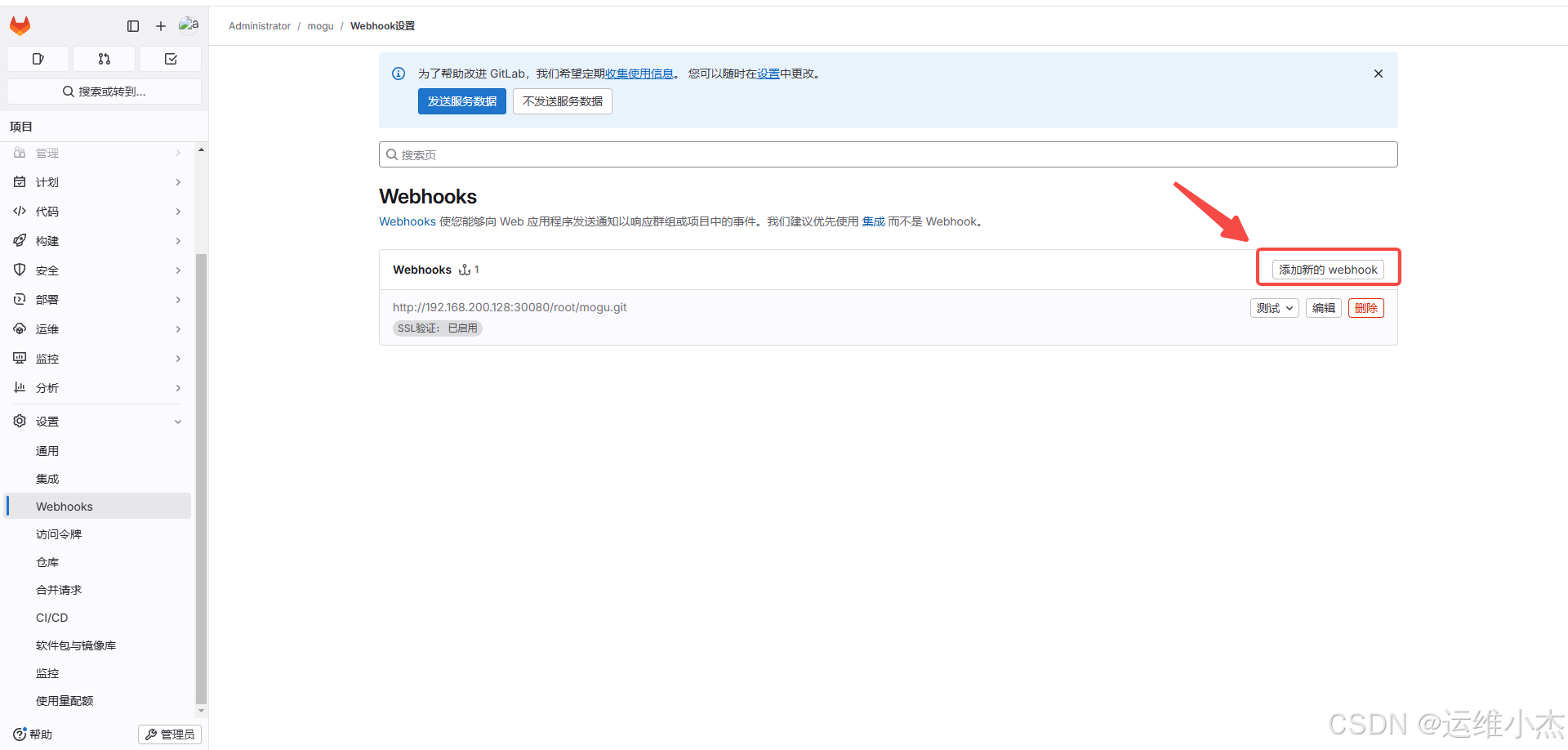Screen dimensions: 1568x750
Task: Click the 运维 operations icon
Action: 20,329
